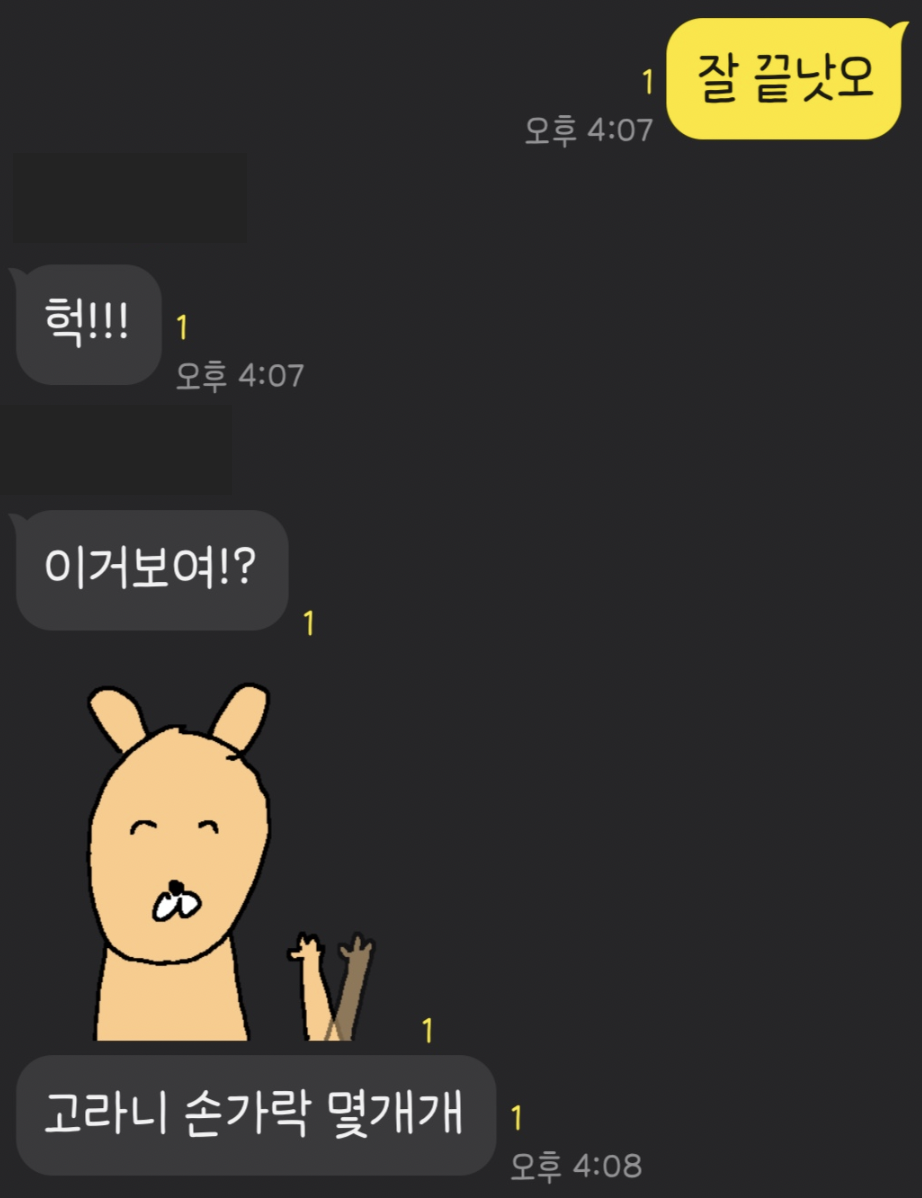Select the '헉!!!' chat bubble
This screenshot has width=922, height=1198.
pyautogui.click(x=89, y=324)
